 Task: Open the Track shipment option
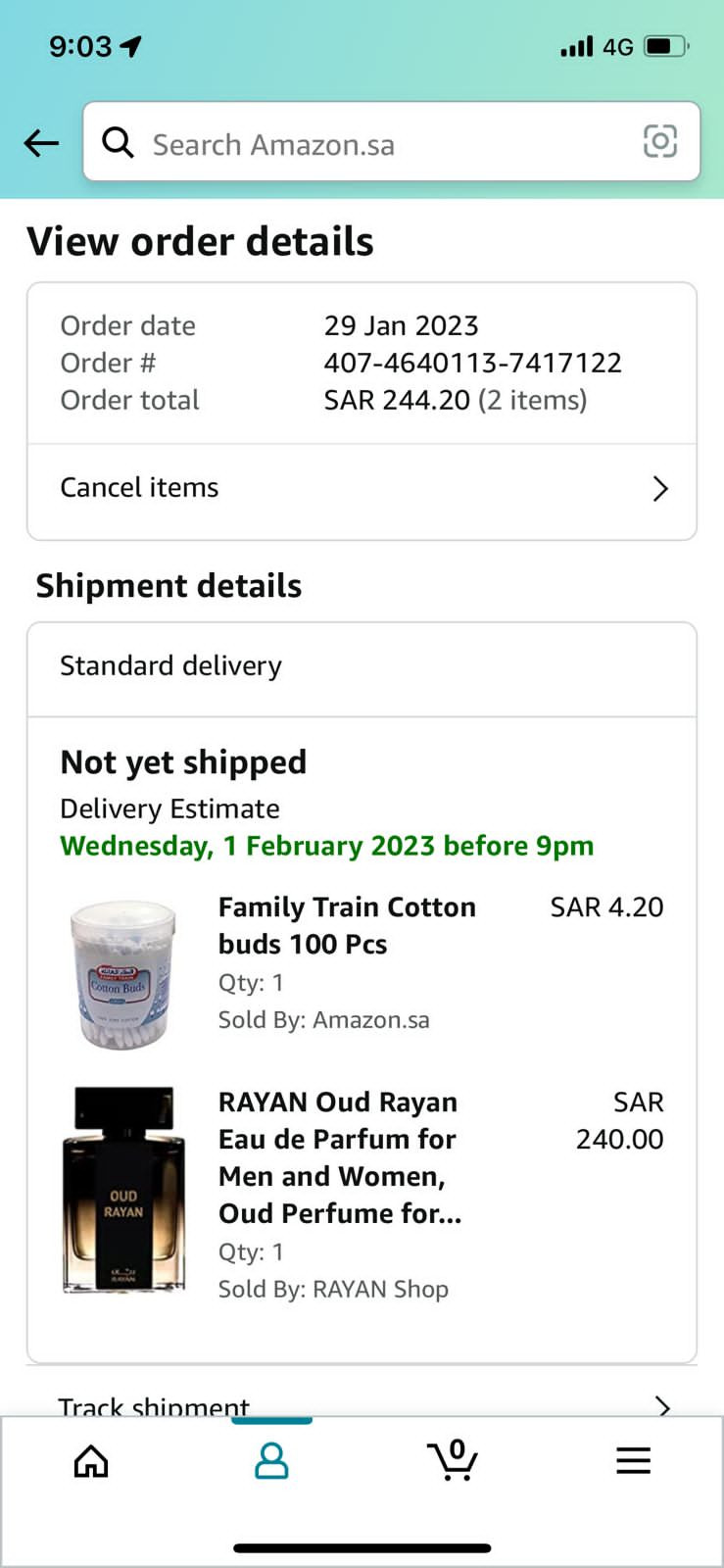pos(154,1405)
